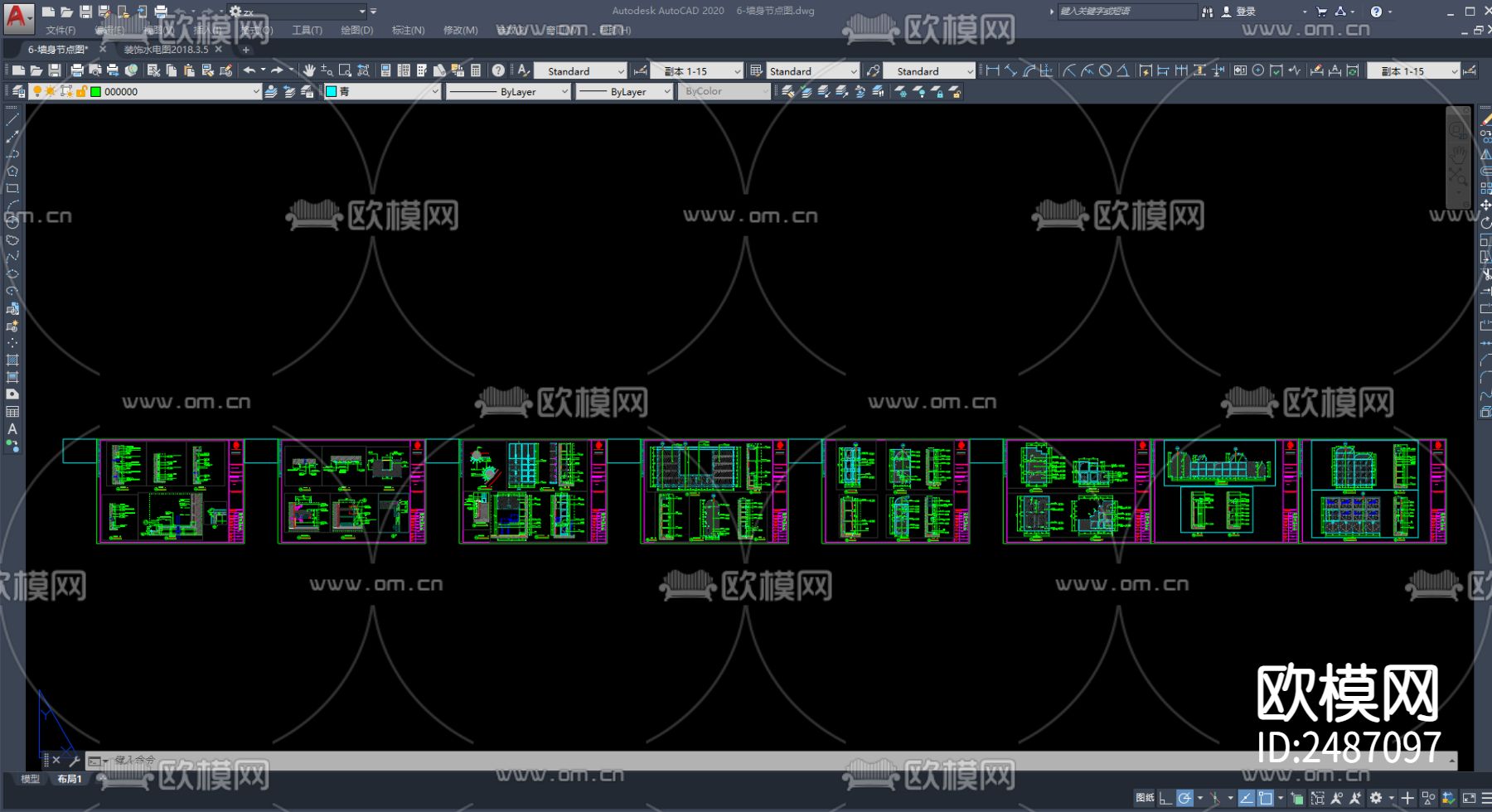Open Layer Properties Manager icon

click(18, 91)
